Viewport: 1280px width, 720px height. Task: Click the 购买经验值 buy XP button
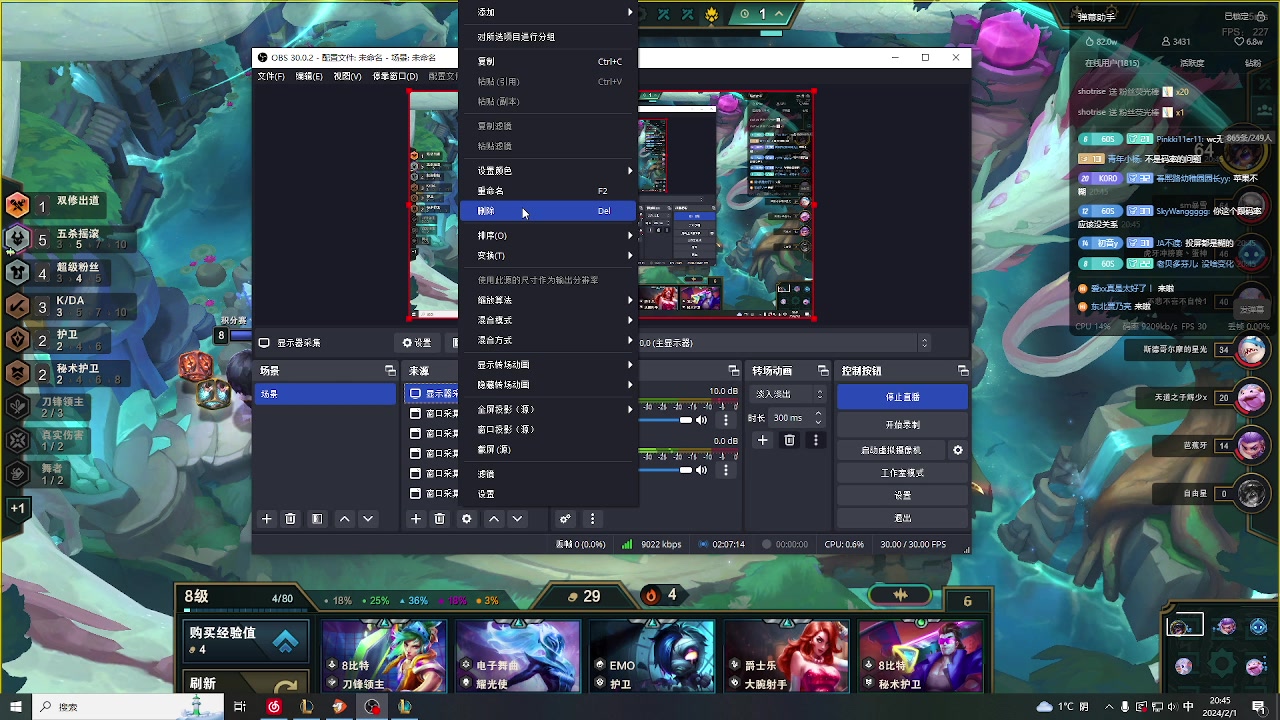point(245,640)
